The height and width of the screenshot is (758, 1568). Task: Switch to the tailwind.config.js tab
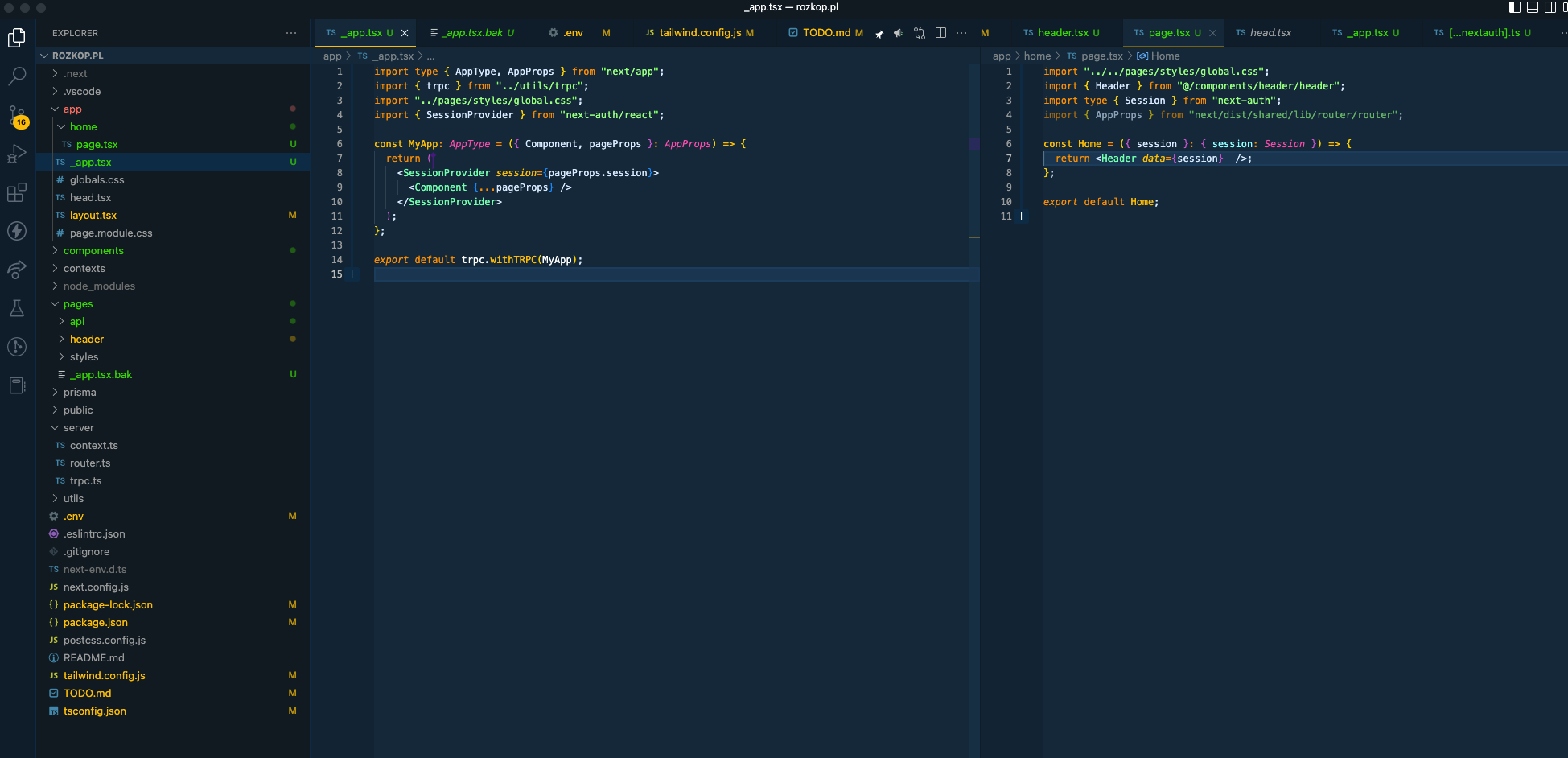699,33
